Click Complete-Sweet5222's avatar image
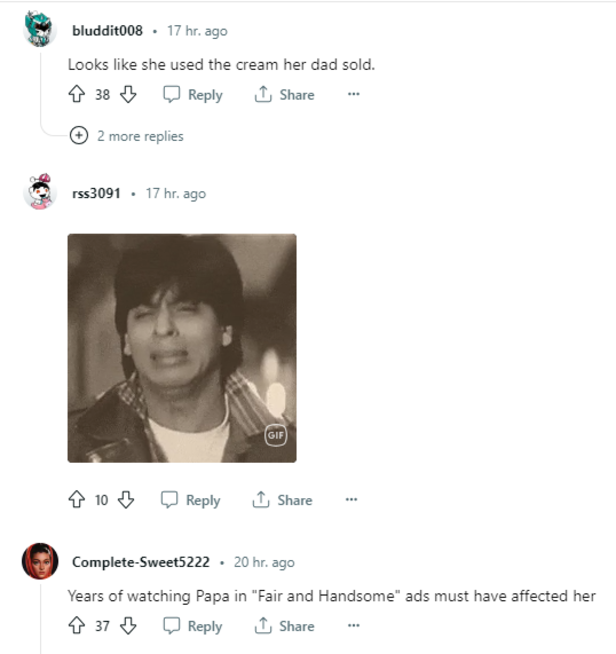The width and height of the screenshot is (616, 654). [x=40, y=562]
